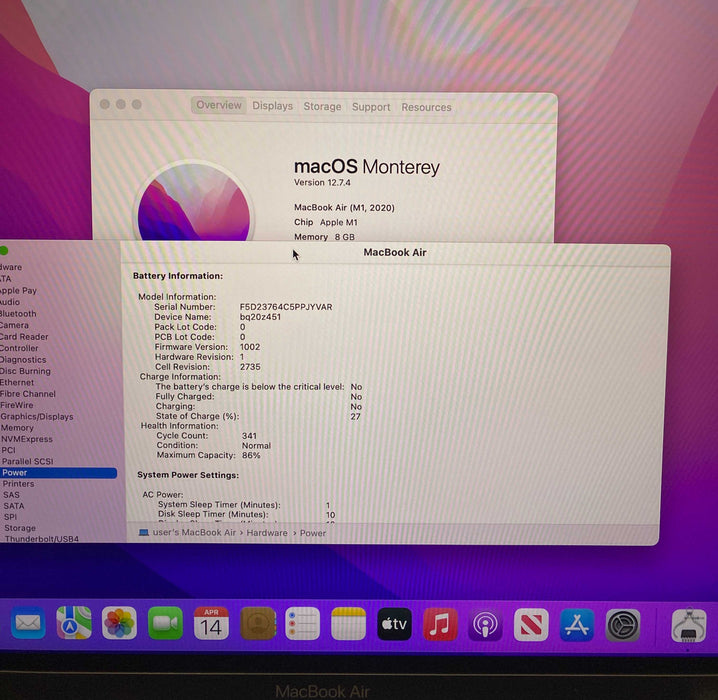The height and width of the screenshot is (700, 718).
Task: Open the Mail app in the Dock
Action: coord(28,623)
